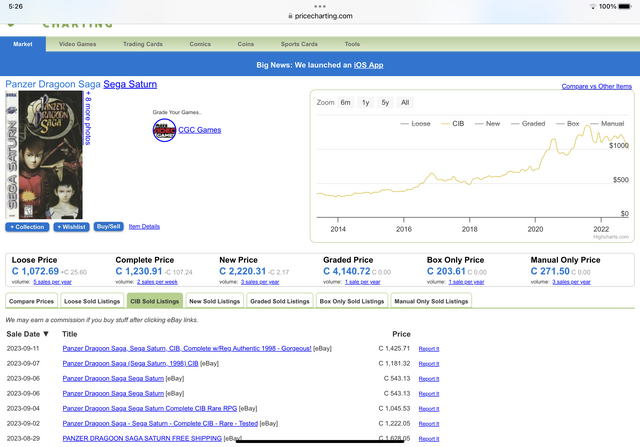Switch to Loose Sold Listings tab
Viewport: 640px width, 447px height.
pyautogui.click(x=92, y=301)
